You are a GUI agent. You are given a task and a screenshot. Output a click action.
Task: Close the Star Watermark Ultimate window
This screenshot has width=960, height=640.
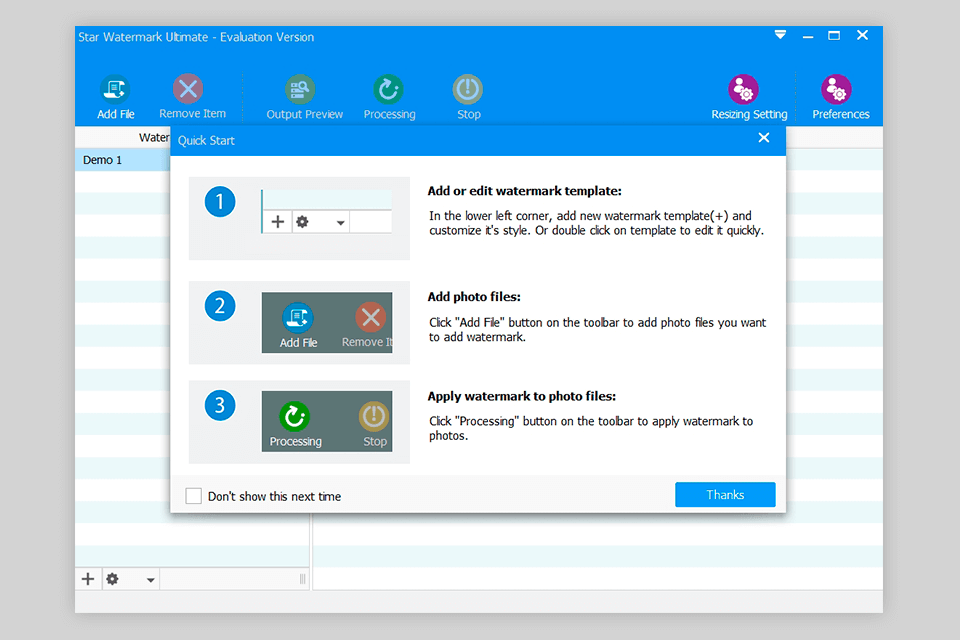pyautogui.click(x=862, y=35)
